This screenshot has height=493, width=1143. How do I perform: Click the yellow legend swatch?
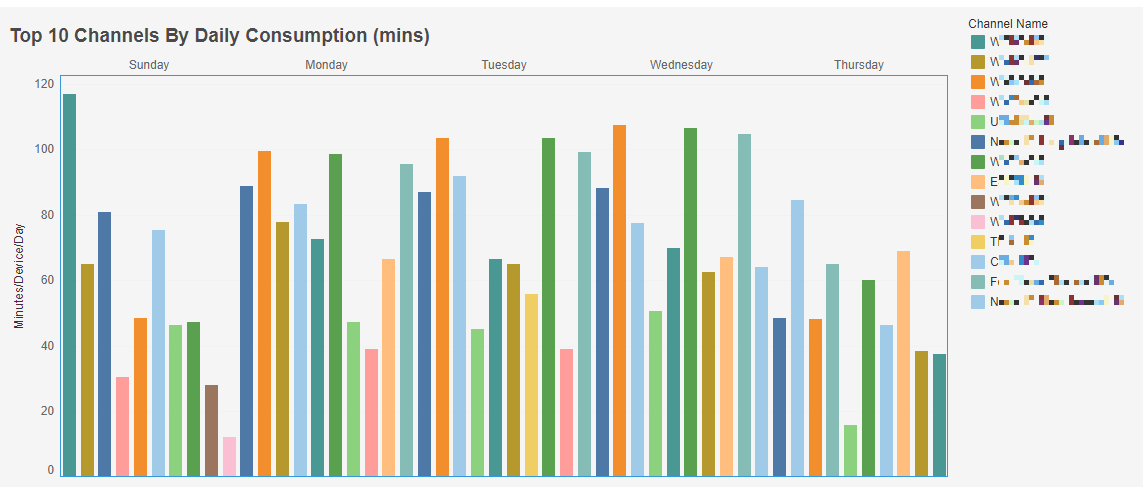coord(978,241)
